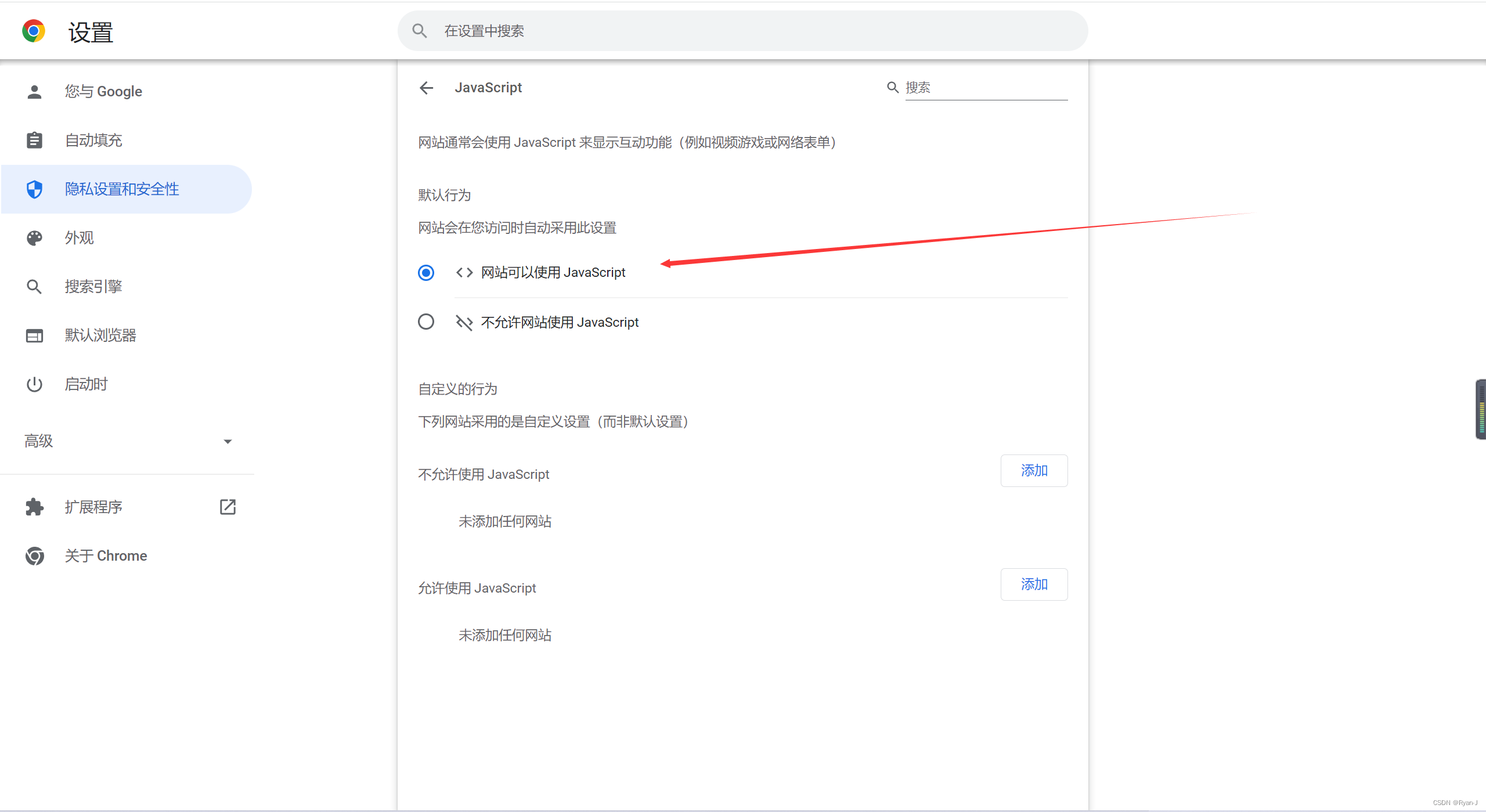Click the 不允许使用 JavaScript list heading
Image resolution: width=1486 pixels, height=812 pixels.
pyautogui.click(x=484, y=474)
